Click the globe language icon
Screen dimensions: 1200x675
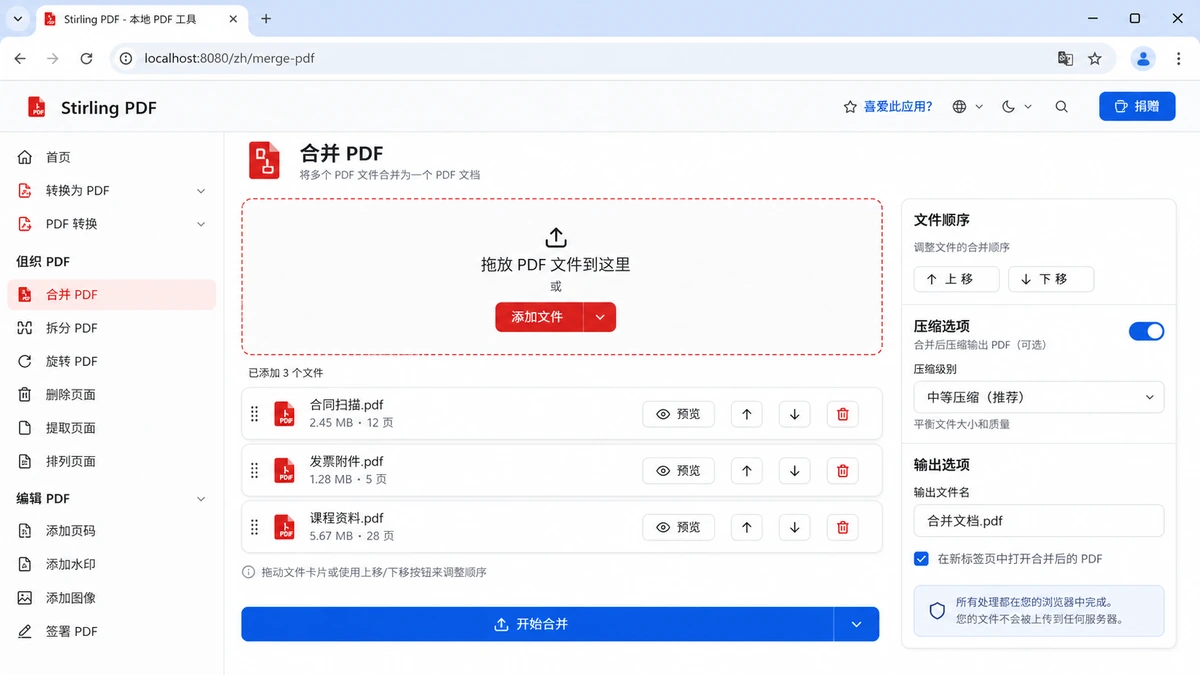coord(959,107)
